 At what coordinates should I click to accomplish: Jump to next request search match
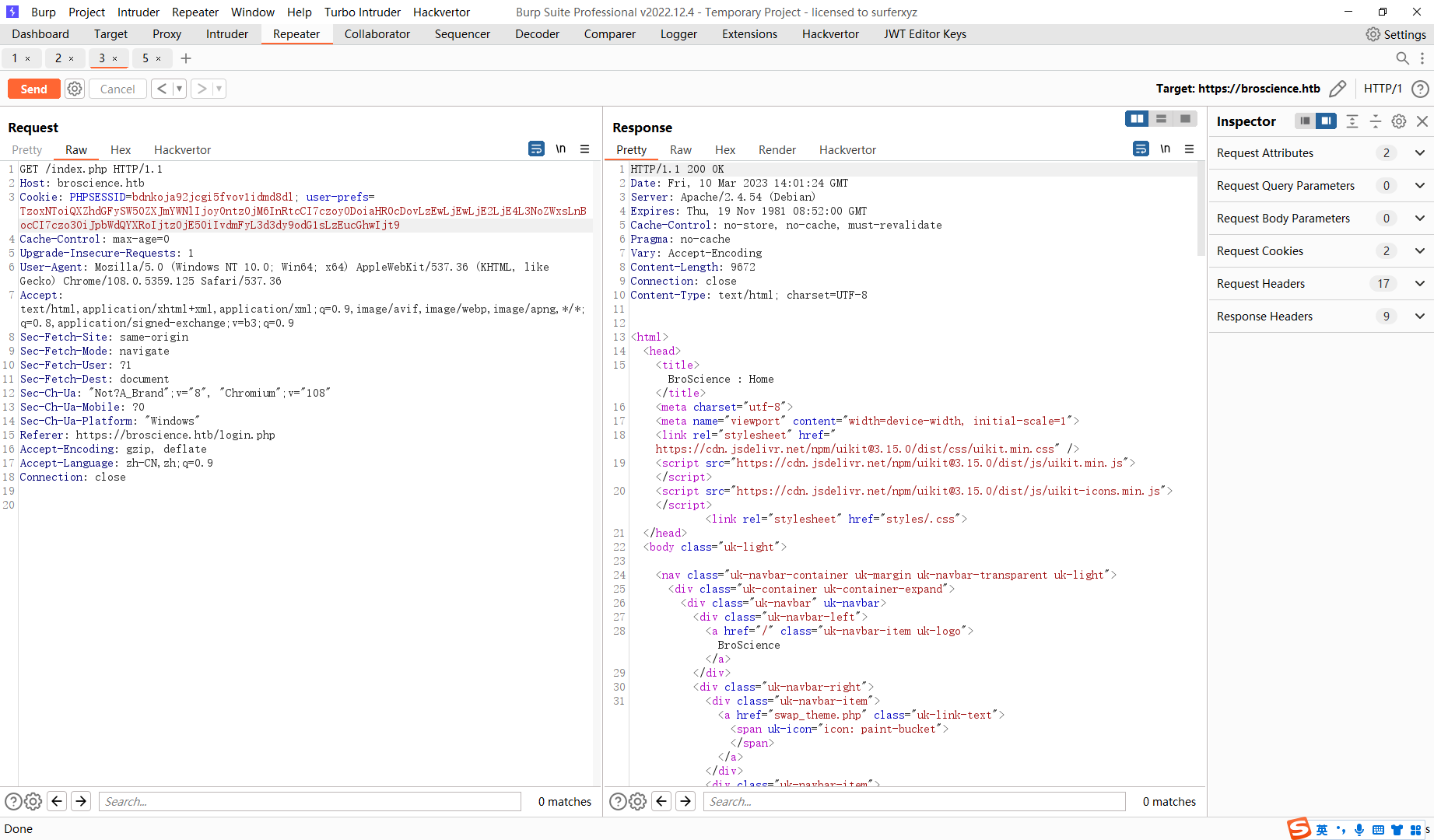81,801
